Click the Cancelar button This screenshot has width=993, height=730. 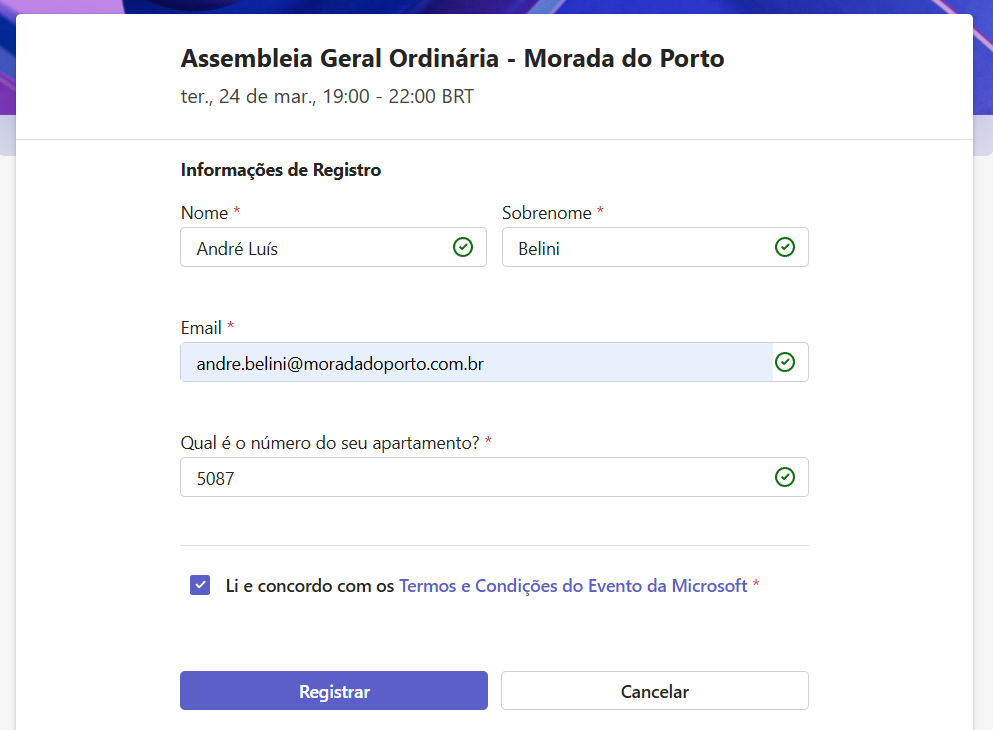coord(654,691)
